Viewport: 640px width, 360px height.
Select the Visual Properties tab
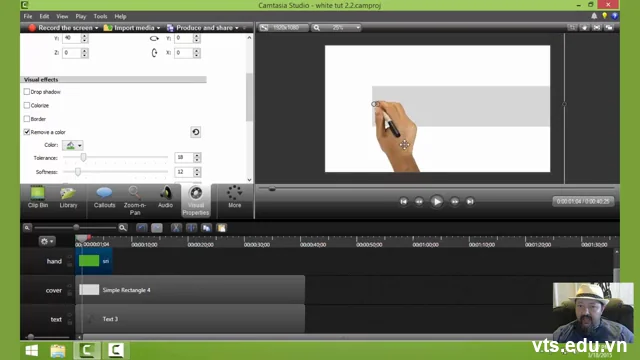tap(196, 201)
